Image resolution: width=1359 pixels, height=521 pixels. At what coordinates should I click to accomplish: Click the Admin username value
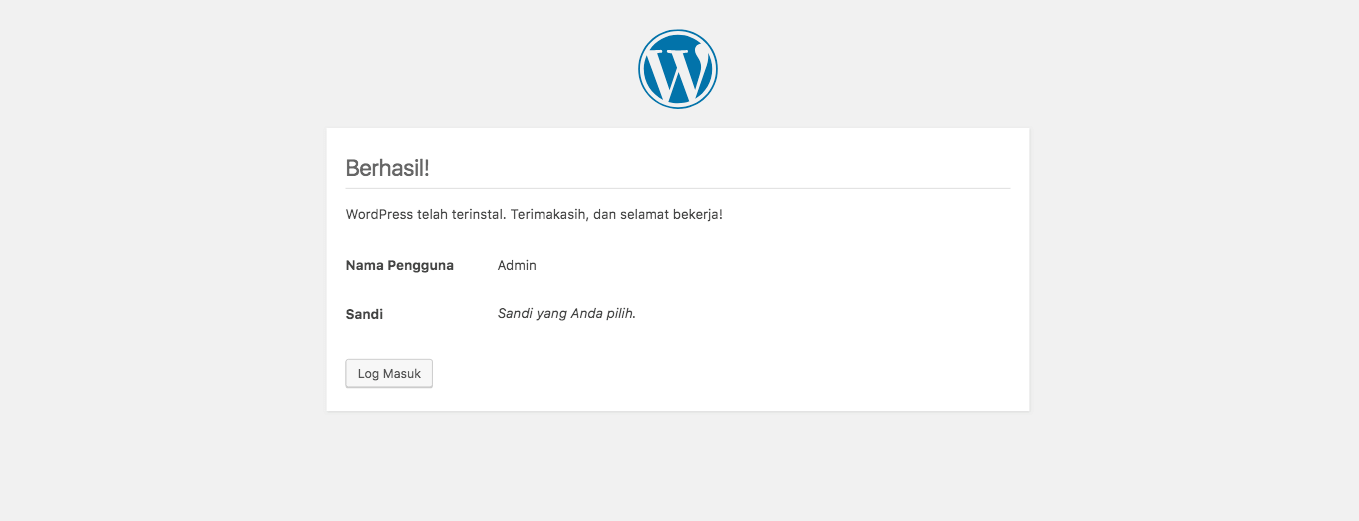point(517,265)
